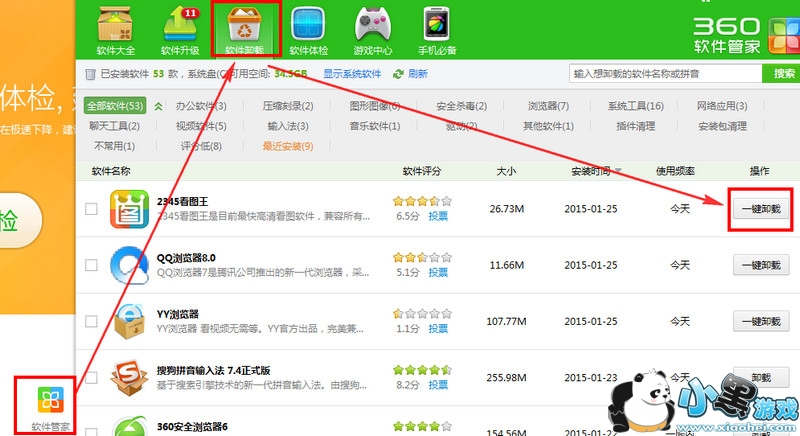The width and height of the screenshot is (800, 436).
Task: Open the 游戏中心 gamepad icon
Action: pos(372,31)
